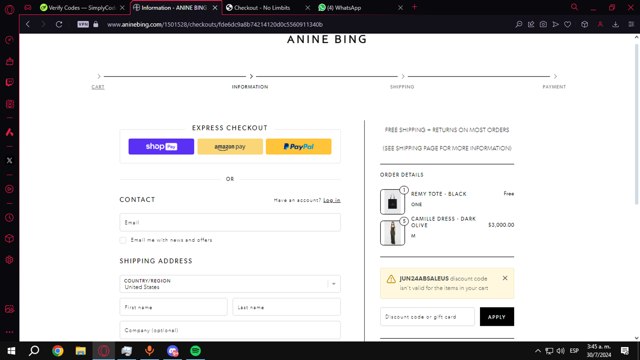Open extensions cube icon in toolbar
Viewport: 640px width, 360px height.
click(584, 24)
